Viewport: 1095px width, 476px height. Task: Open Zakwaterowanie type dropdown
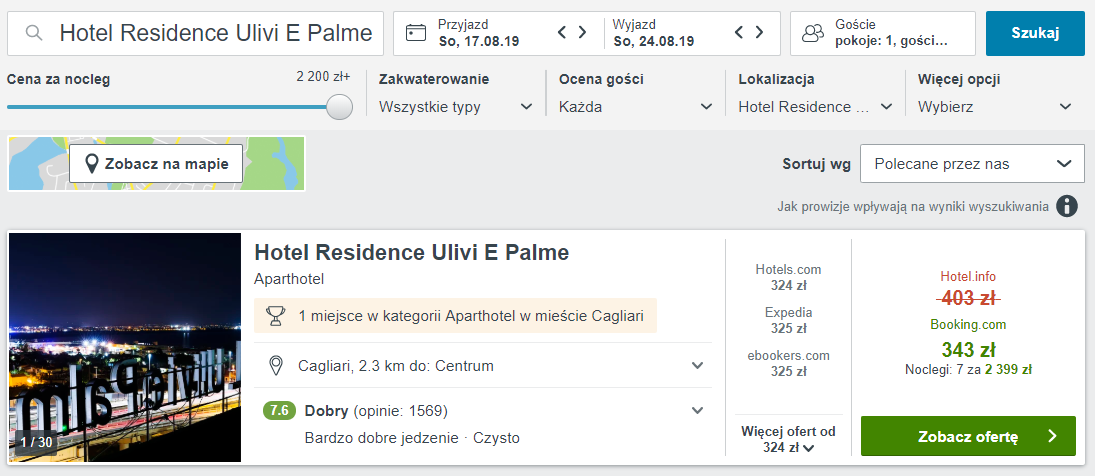point(455,107)
